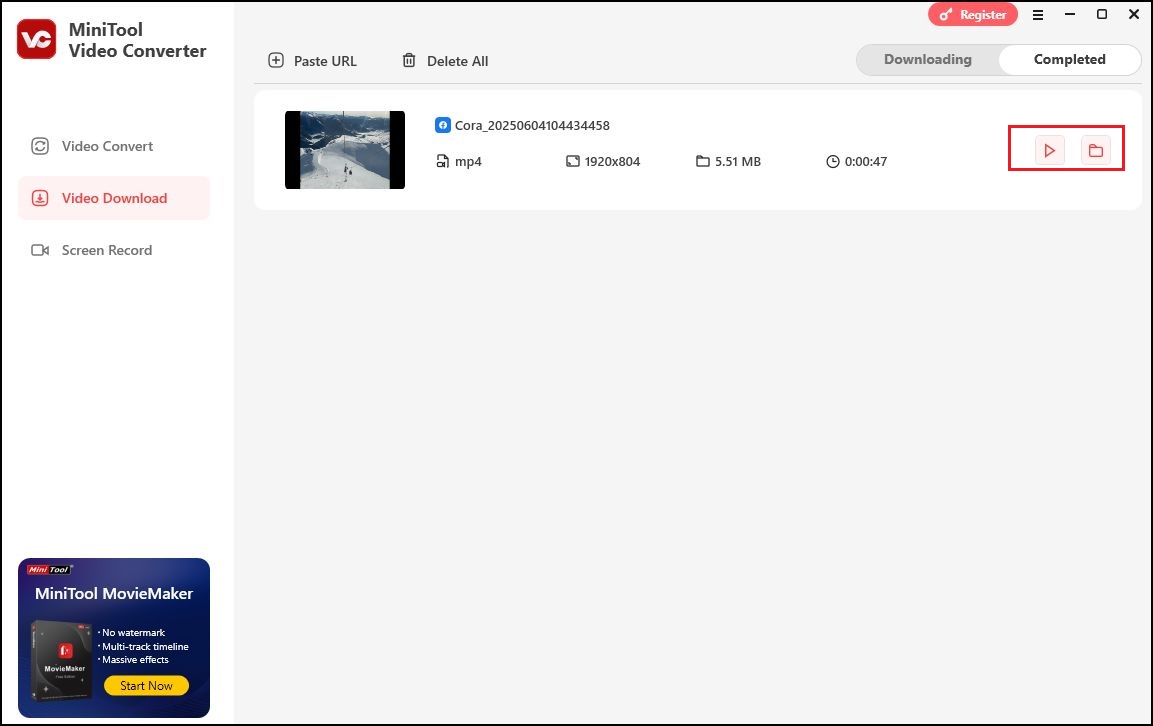Maximize the application window
1153x726 pixels.
(1102, 14)
